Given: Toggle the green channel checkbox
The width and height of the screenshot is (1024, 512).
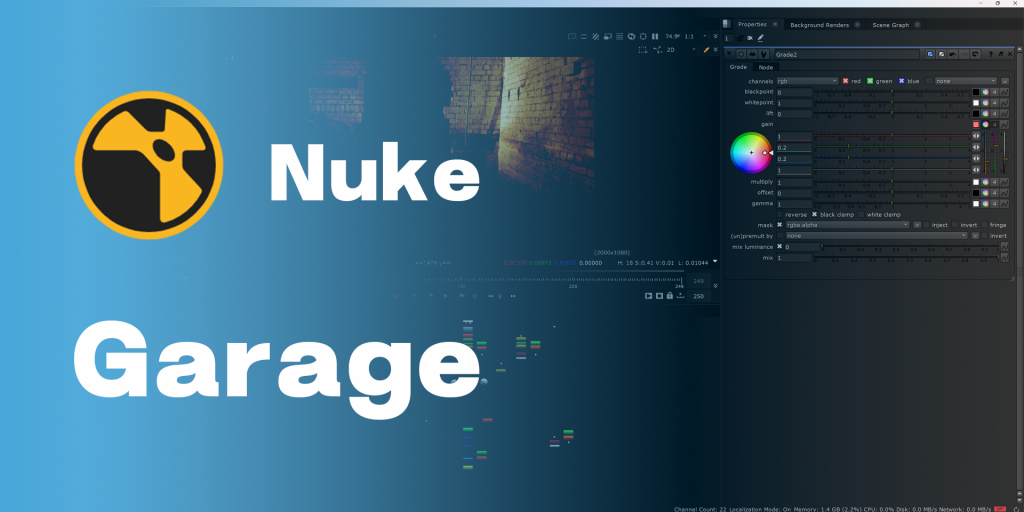Looking at the screenshot, I should (870, 81).
